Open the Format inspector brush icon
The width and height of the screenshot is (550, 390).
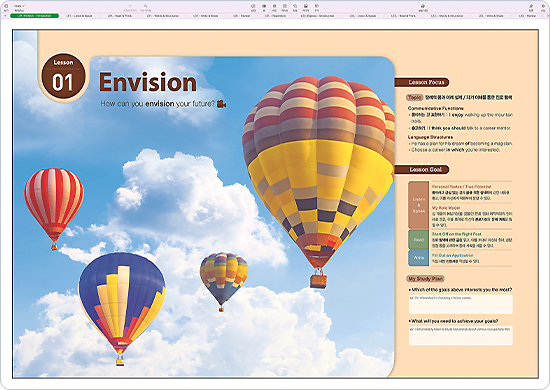tap(531, 6)
